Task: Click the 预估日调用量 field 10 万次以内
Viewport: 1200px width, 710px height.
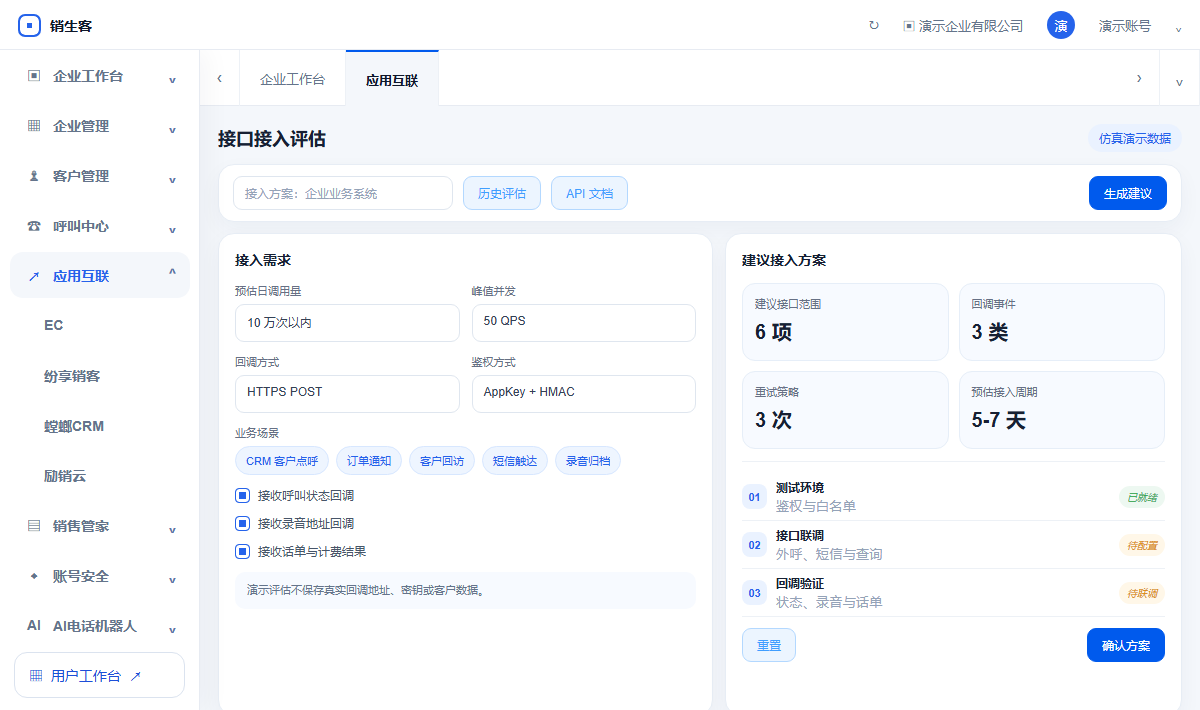Action: pos(347,322)
